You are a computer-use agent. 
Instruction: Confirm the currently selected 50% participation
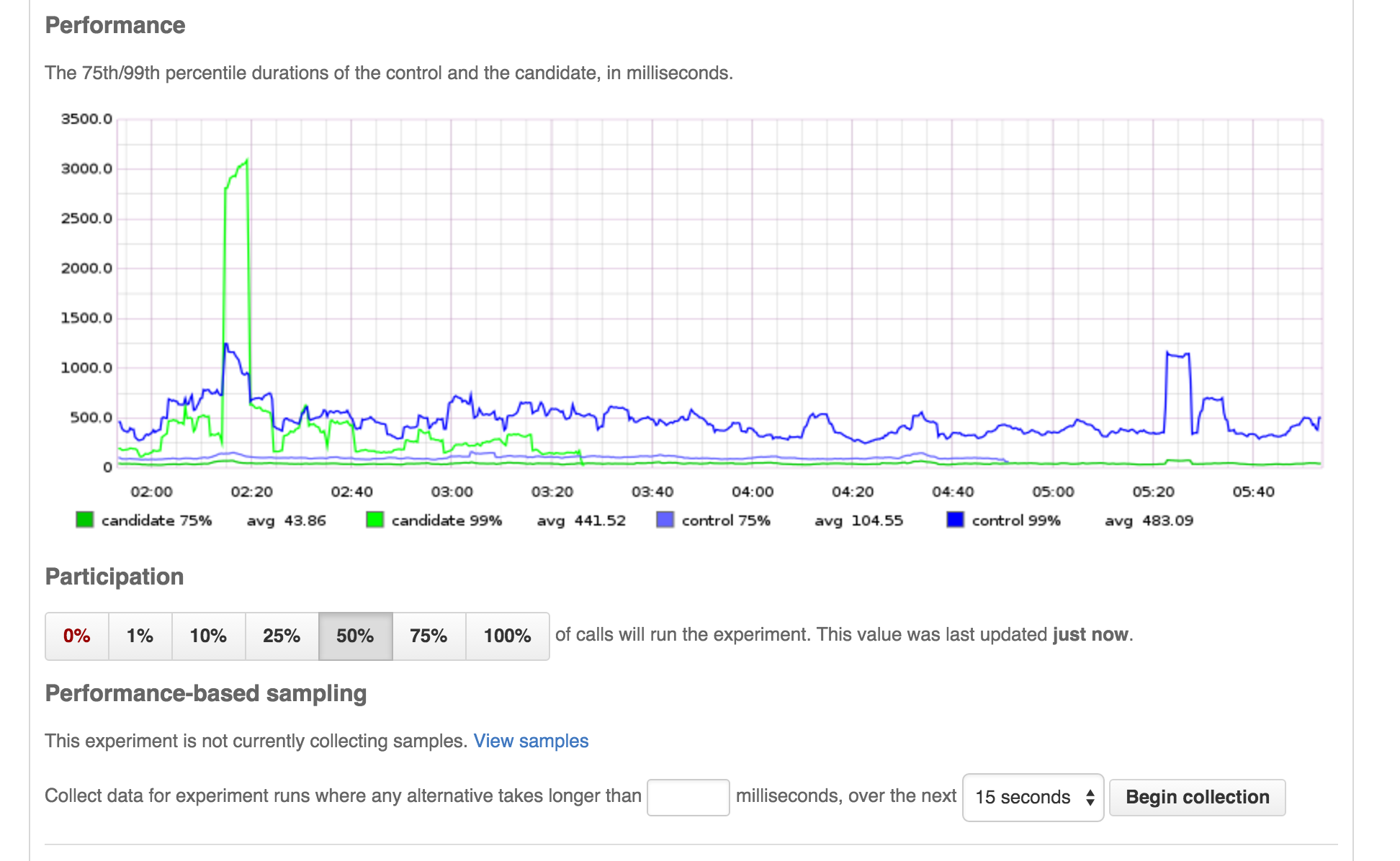click(356, 636)
